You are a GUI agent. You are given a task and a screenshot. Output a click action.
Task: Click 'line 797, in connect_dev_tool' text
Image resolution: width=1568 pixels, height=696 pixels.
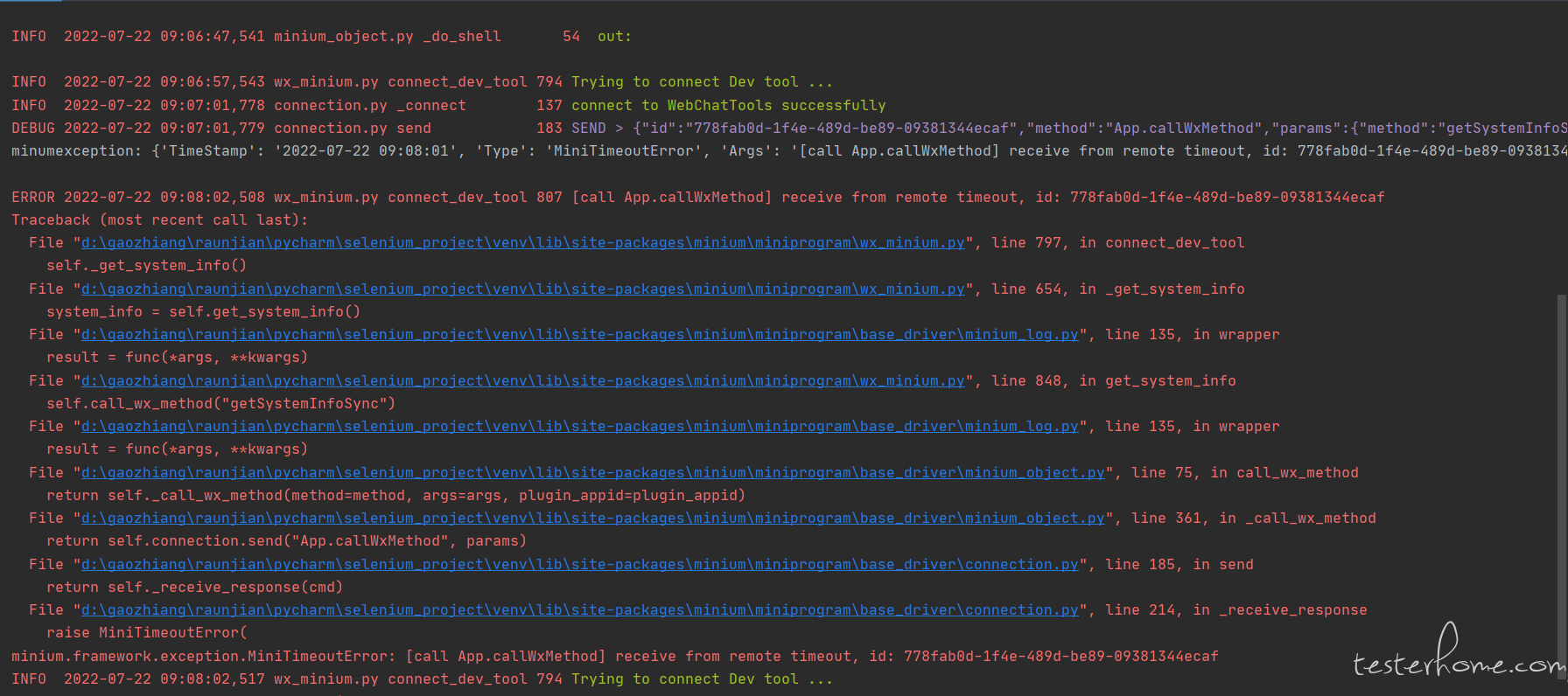tap(1118, 243)
